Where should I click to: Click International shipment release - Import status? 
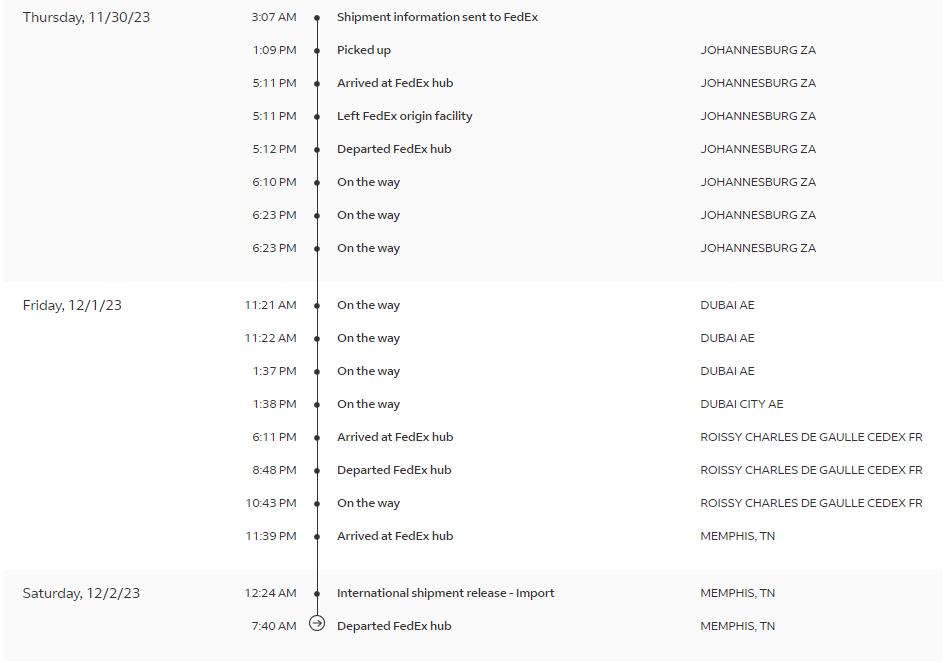pos(445,594)
